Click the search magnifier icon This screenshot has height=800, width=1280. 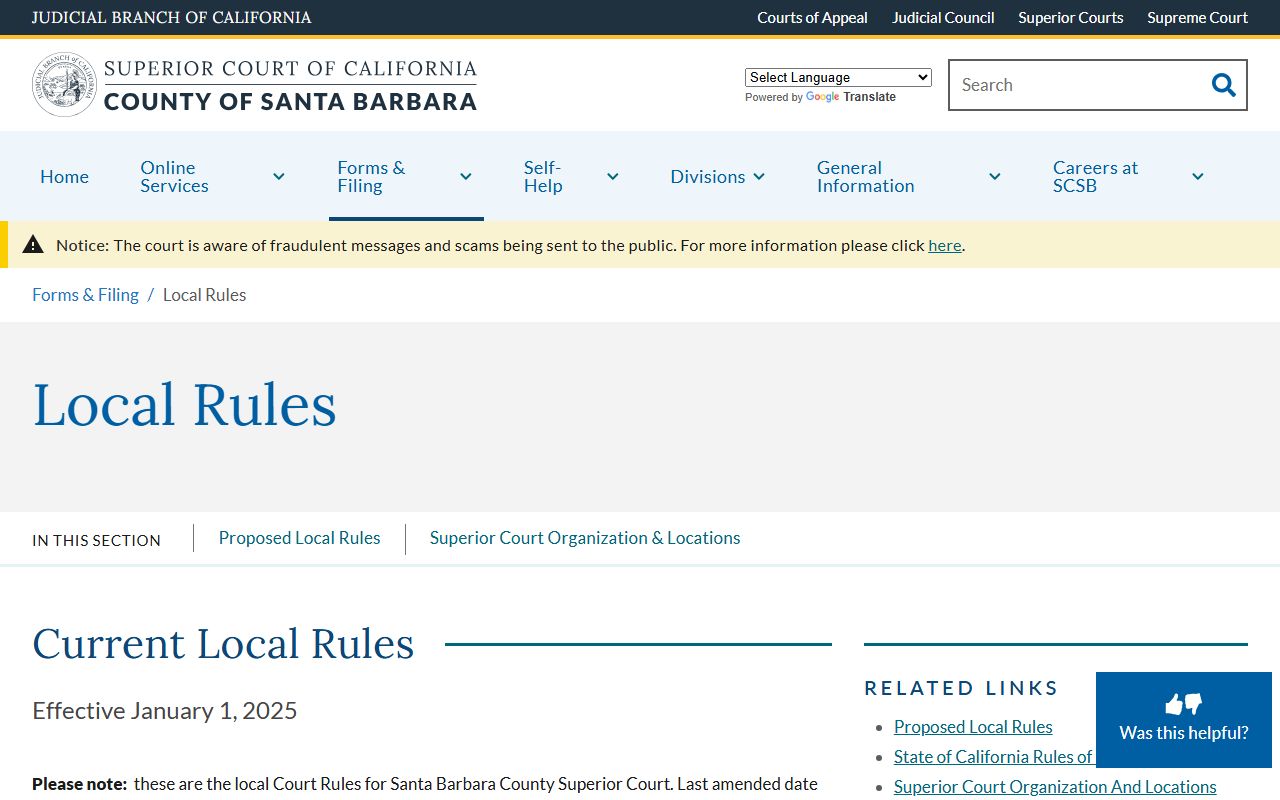1223,85
